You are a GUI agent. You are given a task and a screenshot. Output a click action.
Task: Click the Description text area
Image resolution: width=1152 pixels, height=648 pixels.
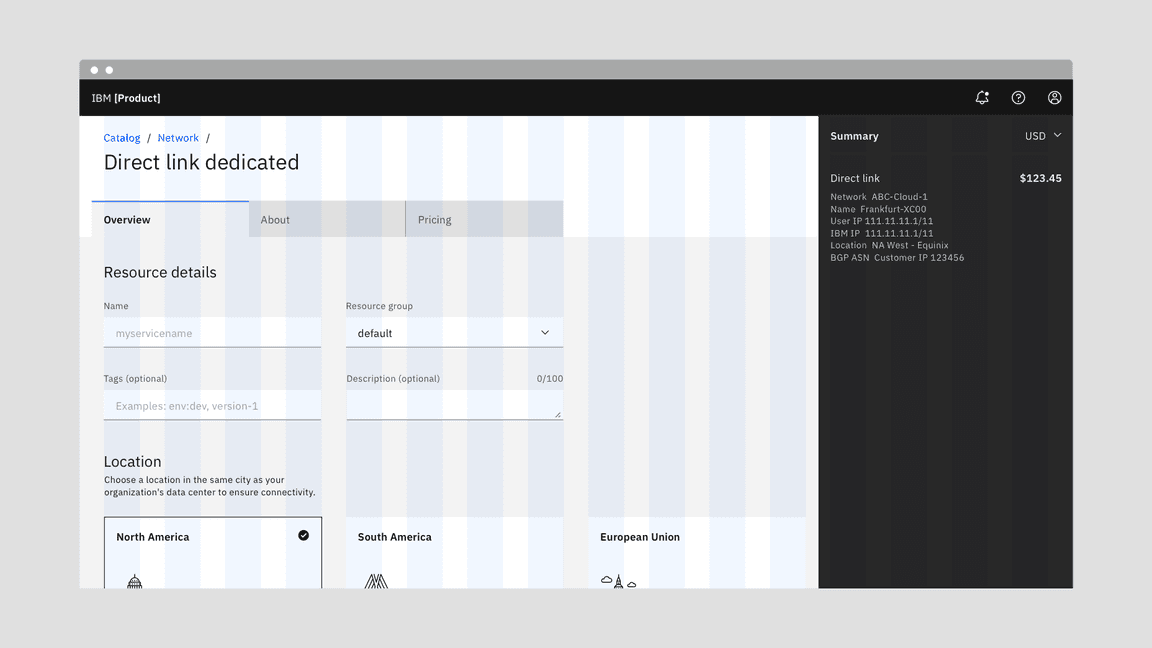coord(454,405)
